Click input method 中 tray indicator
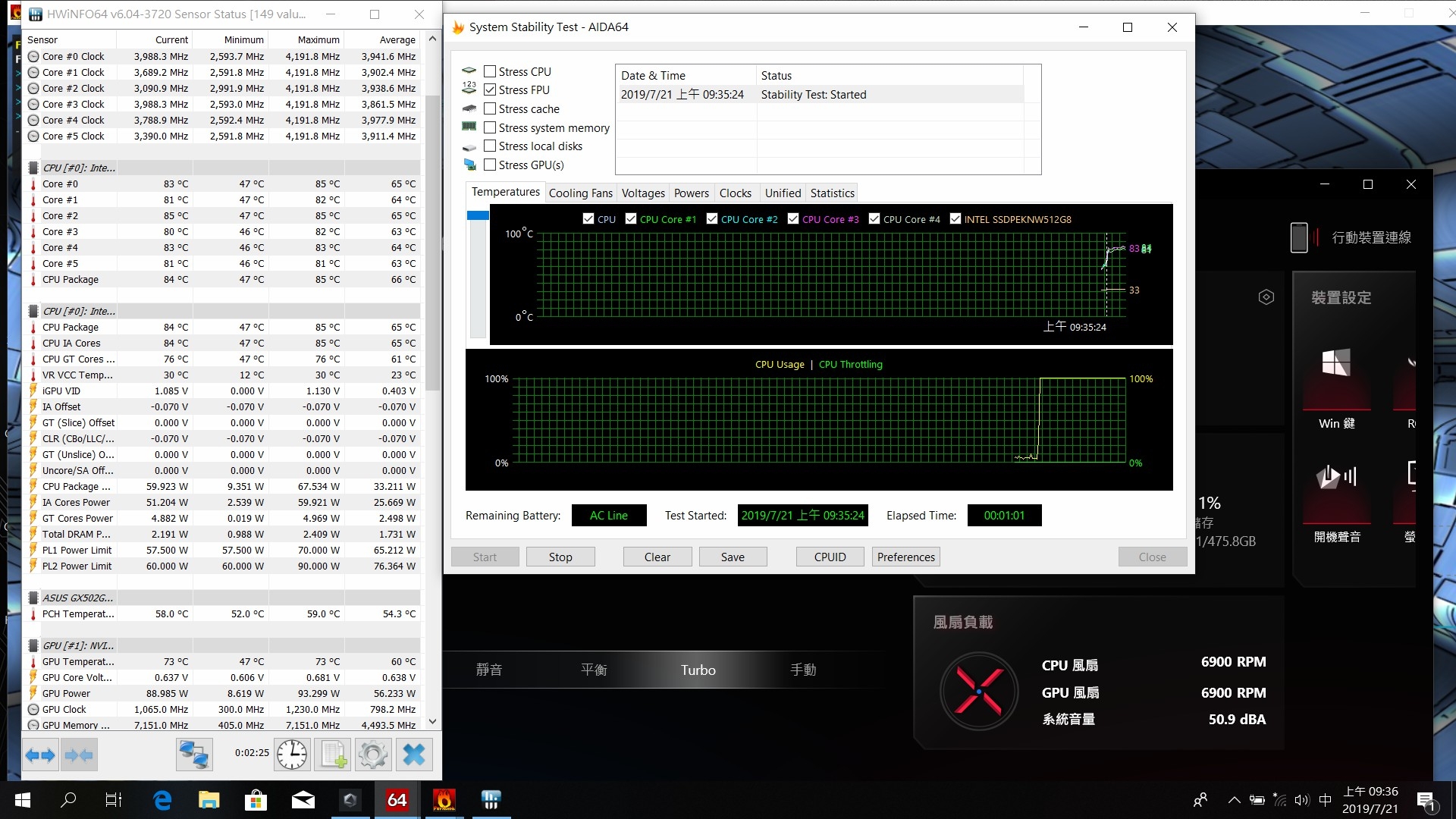Viewport: 1456px width, 819px height. click(1325, 800)
